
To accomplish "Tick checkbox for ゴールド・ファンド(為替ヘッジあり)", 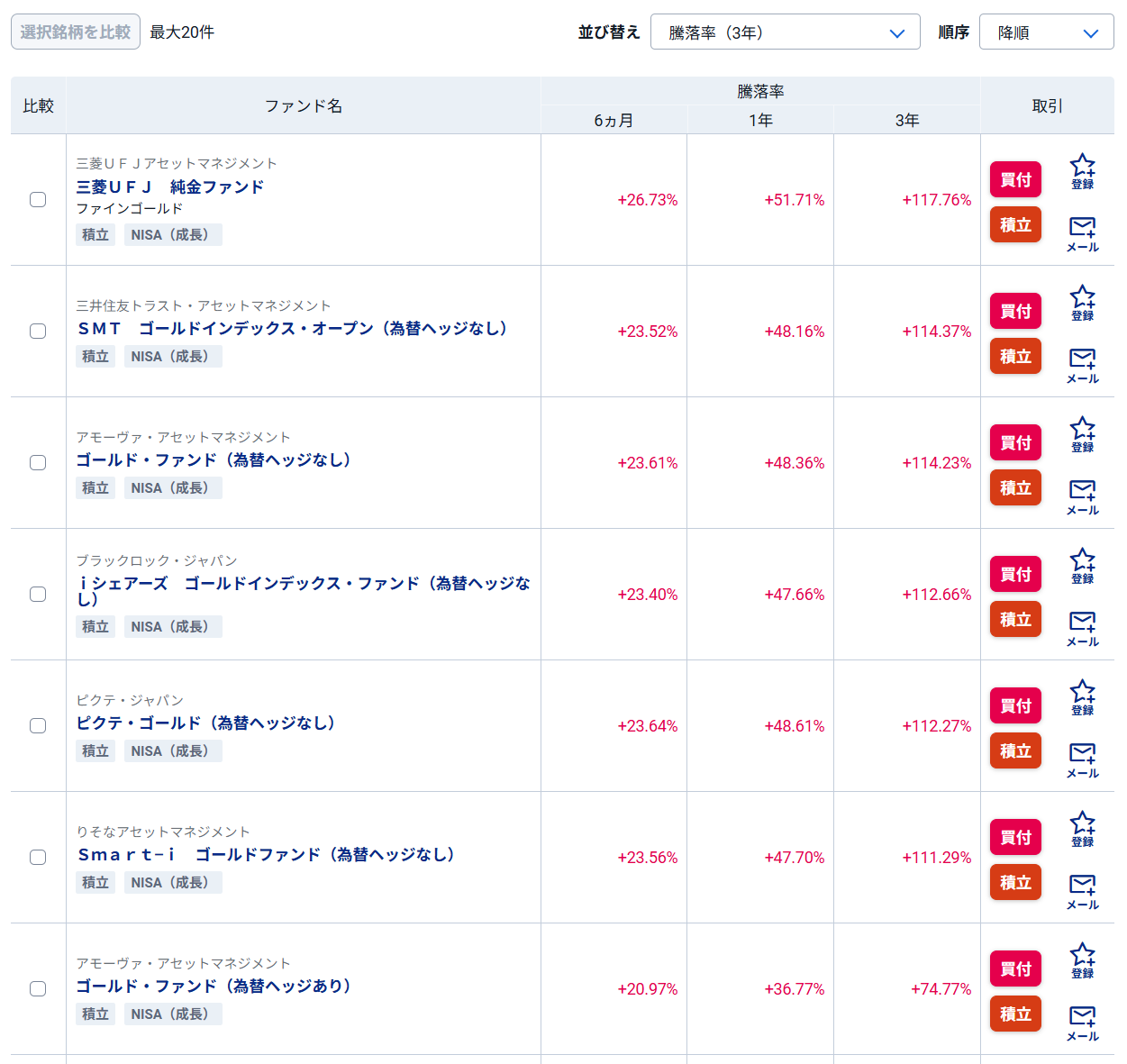I will pyautogui.click(x=38, y=988).
